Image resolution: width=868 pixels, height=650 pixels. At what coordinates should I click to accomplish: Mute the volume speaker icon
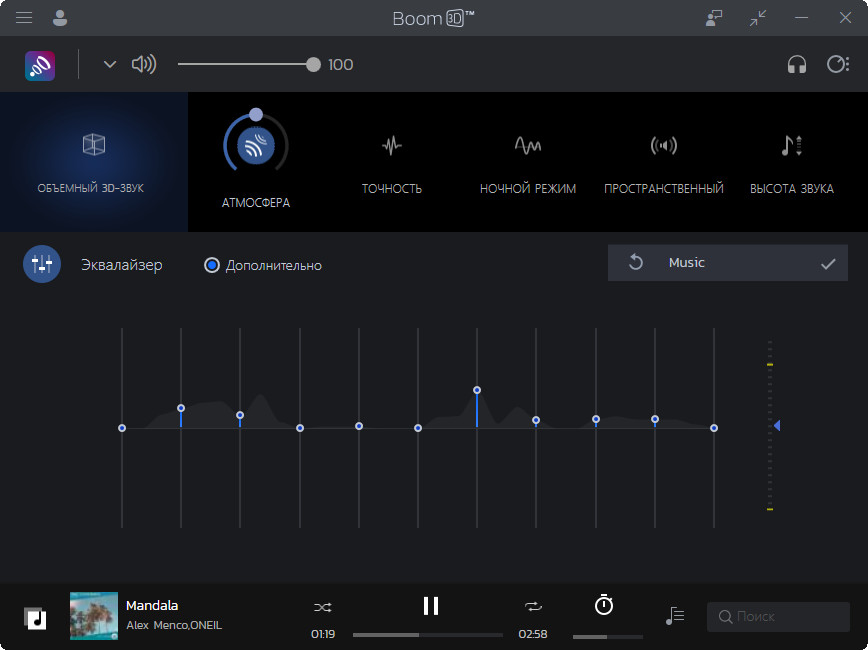(144, 65)
